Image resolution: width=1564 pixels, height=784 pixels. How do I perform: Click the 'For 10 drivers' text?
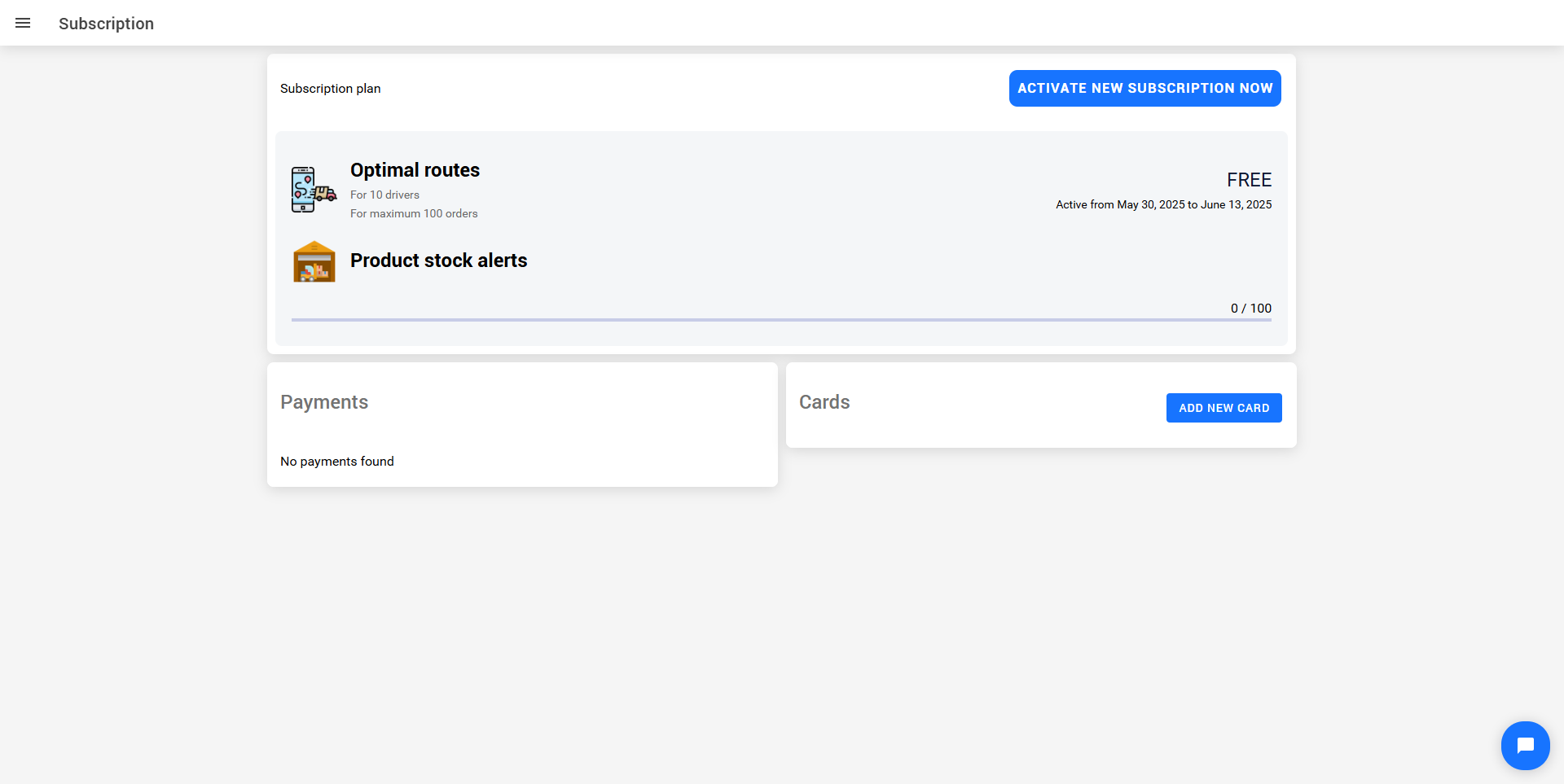point(384,195)
